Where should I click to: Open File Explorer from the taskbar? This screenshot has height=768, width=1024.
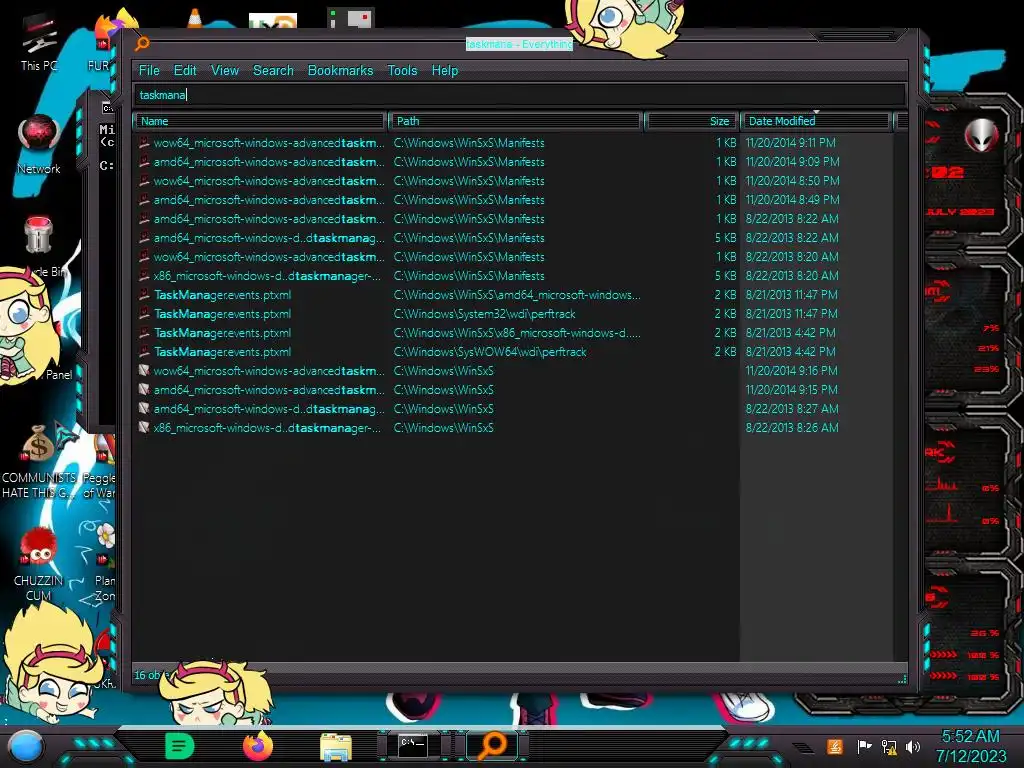click(336, 747)
